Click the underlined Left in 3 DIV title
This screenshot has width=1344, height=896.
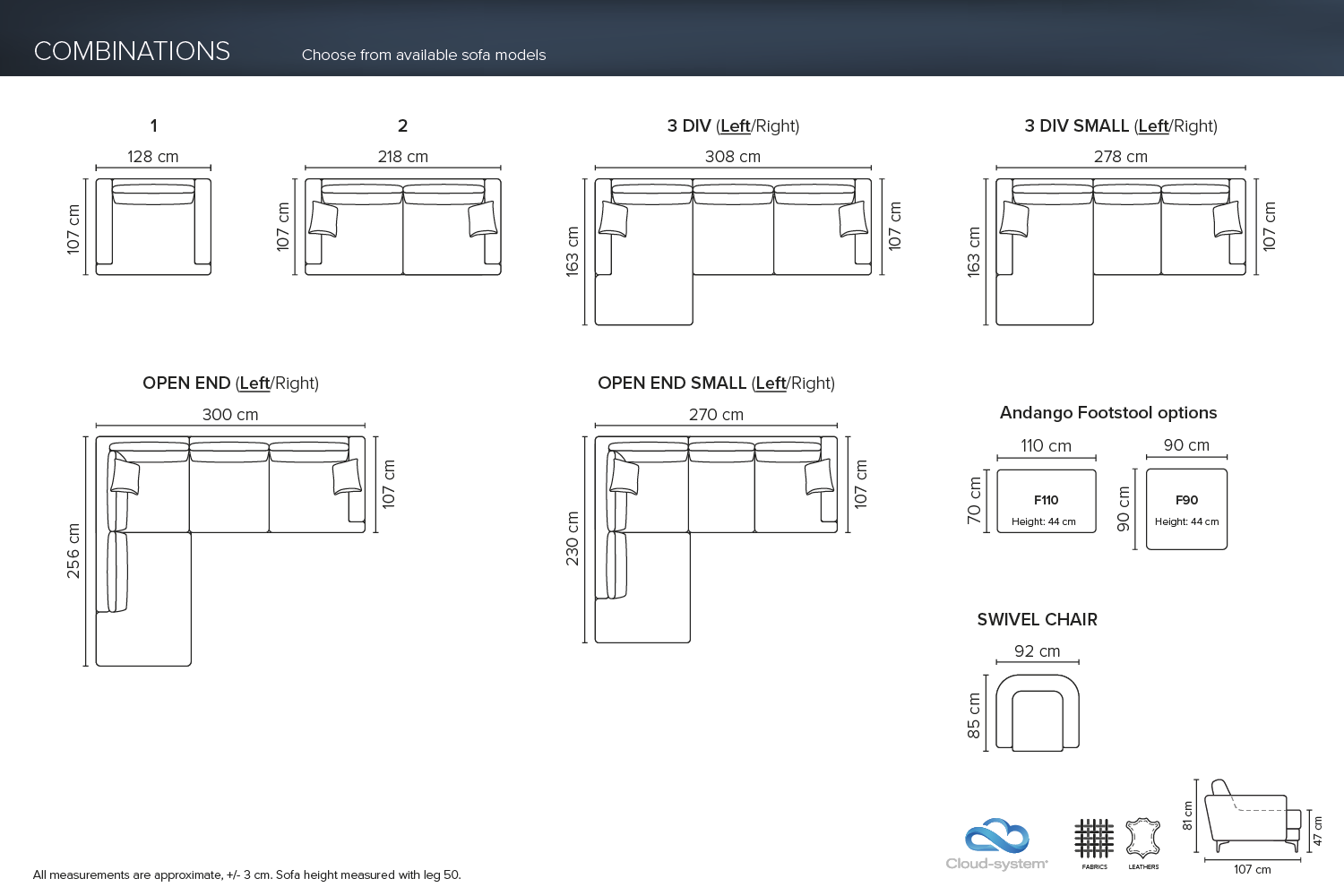point(735,126)
